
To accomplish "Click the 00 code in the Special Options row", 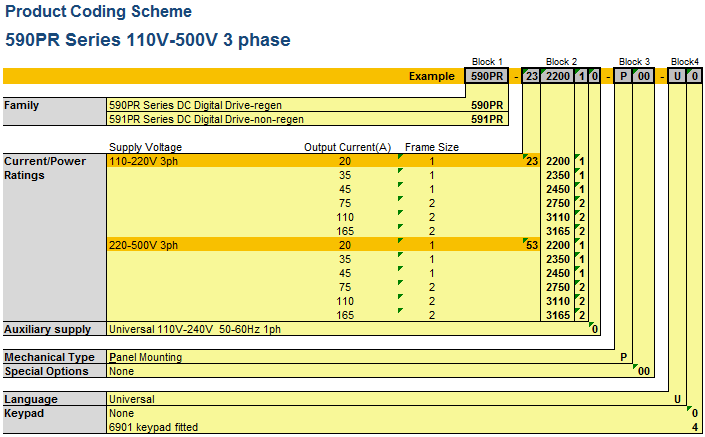I will [x=644, y=371].
